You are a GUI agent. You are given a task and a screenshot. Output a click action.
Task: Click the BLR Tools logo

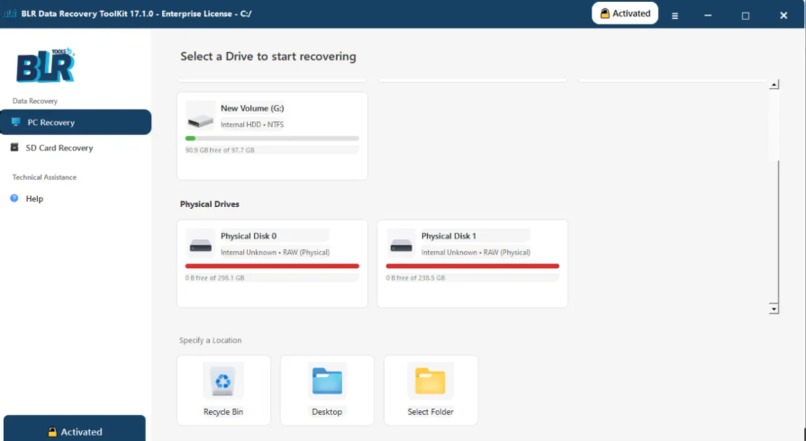pos(46,66)
